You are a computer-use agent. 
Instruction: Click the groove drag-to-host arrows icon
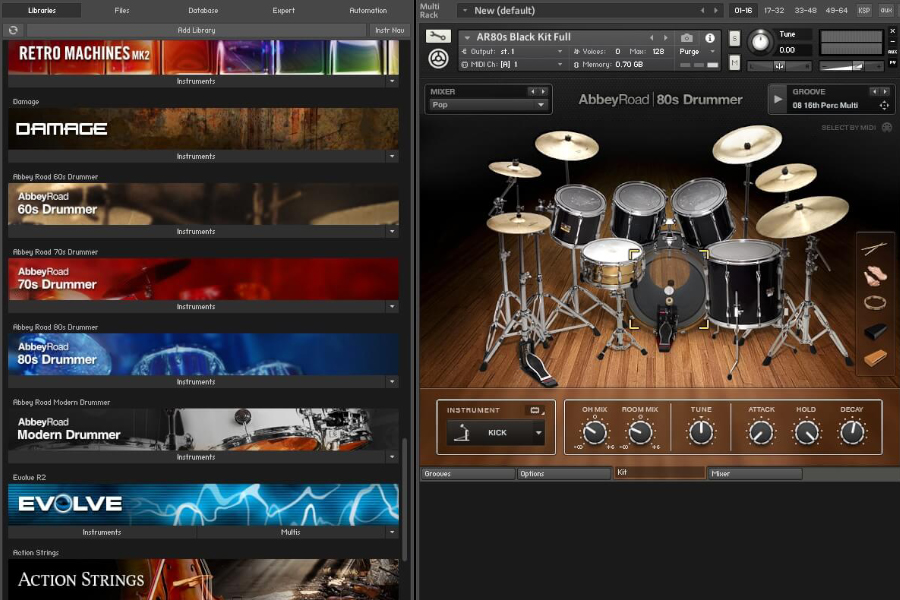click(884, 106)
